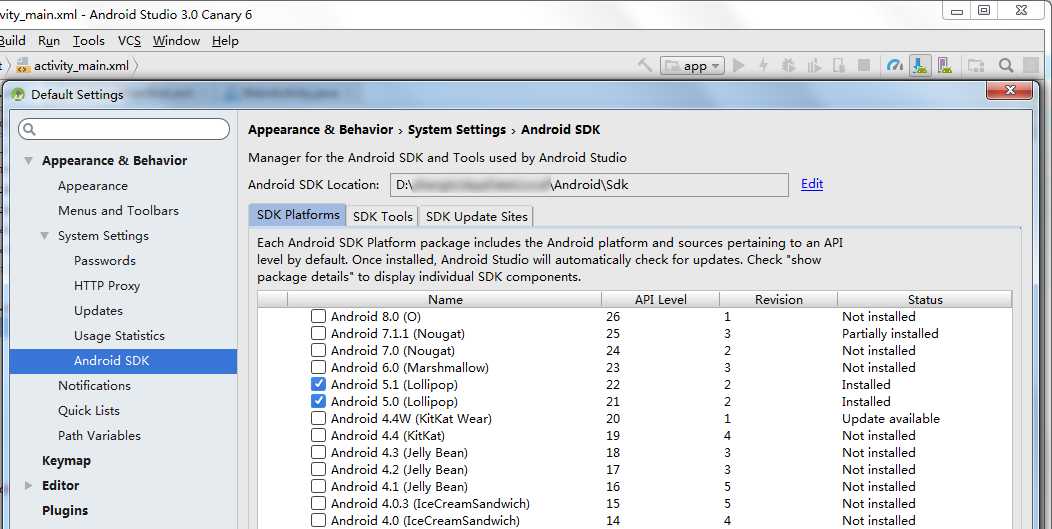The height and width of the screenshot is (529, 1052).
Task: Check Android 4.2 (Jelly Bean) checkbox
Action: pyautogui.click(x=319, y=469)
